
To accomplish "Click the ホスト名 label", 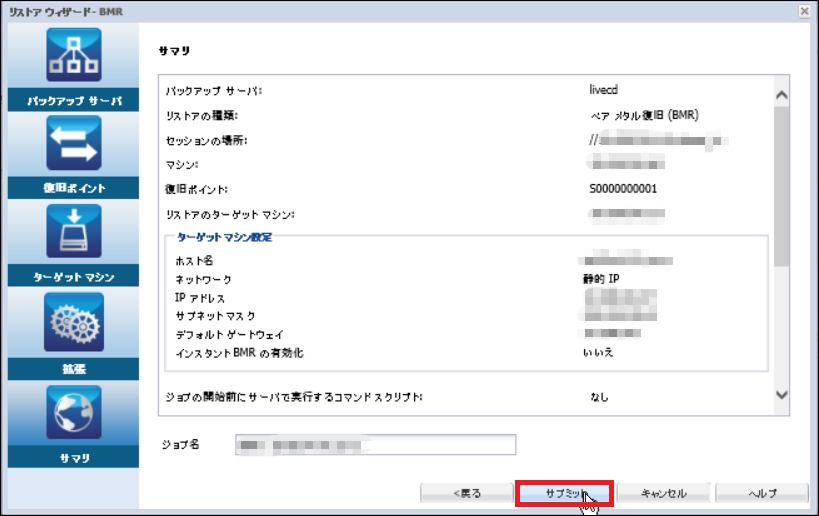I will click(194, 261).
